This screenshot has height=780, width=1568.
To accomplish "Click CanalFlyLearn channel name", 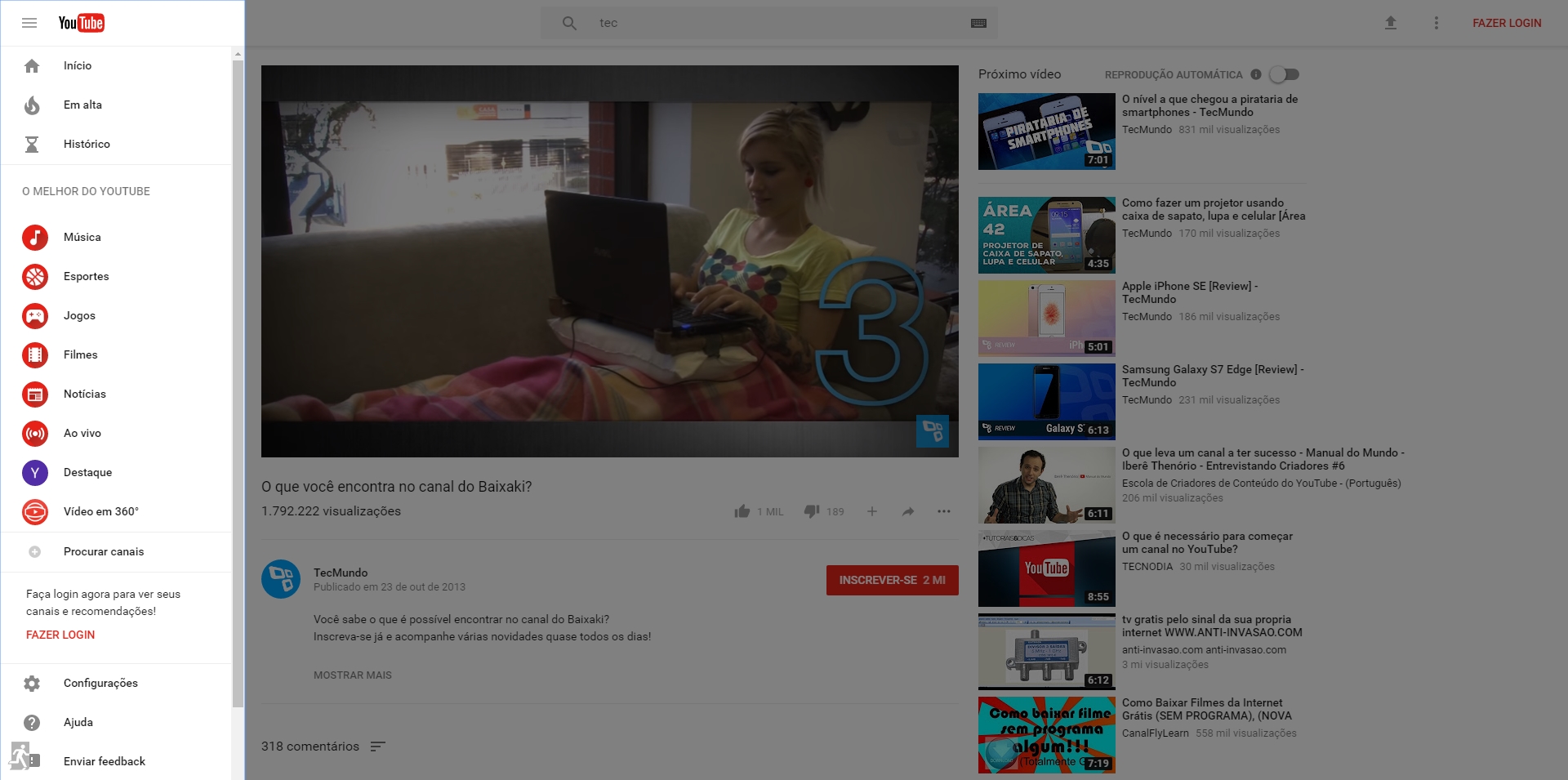I will click(x=1156, y=733).
